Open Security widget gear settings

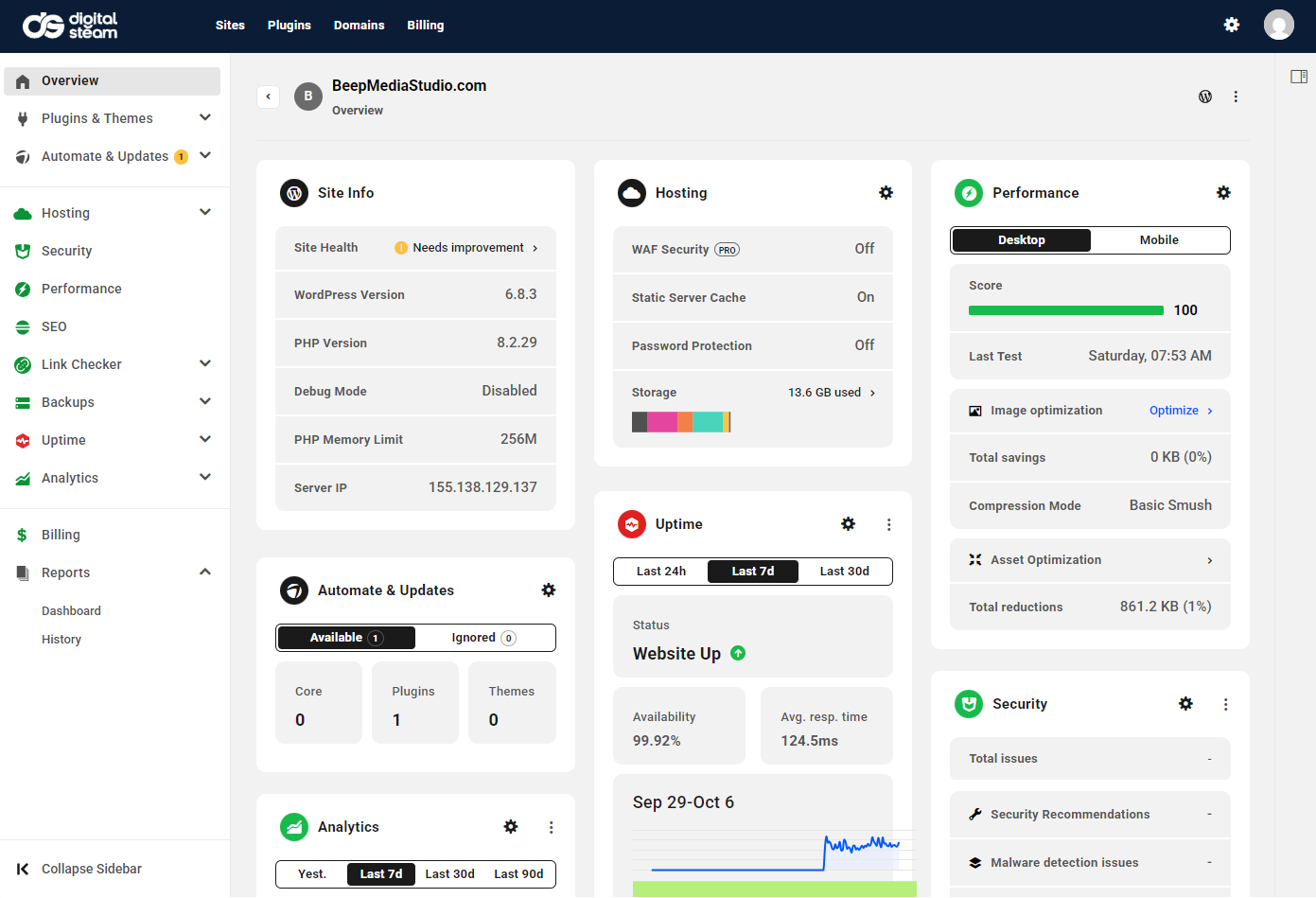click(1185, 704)
